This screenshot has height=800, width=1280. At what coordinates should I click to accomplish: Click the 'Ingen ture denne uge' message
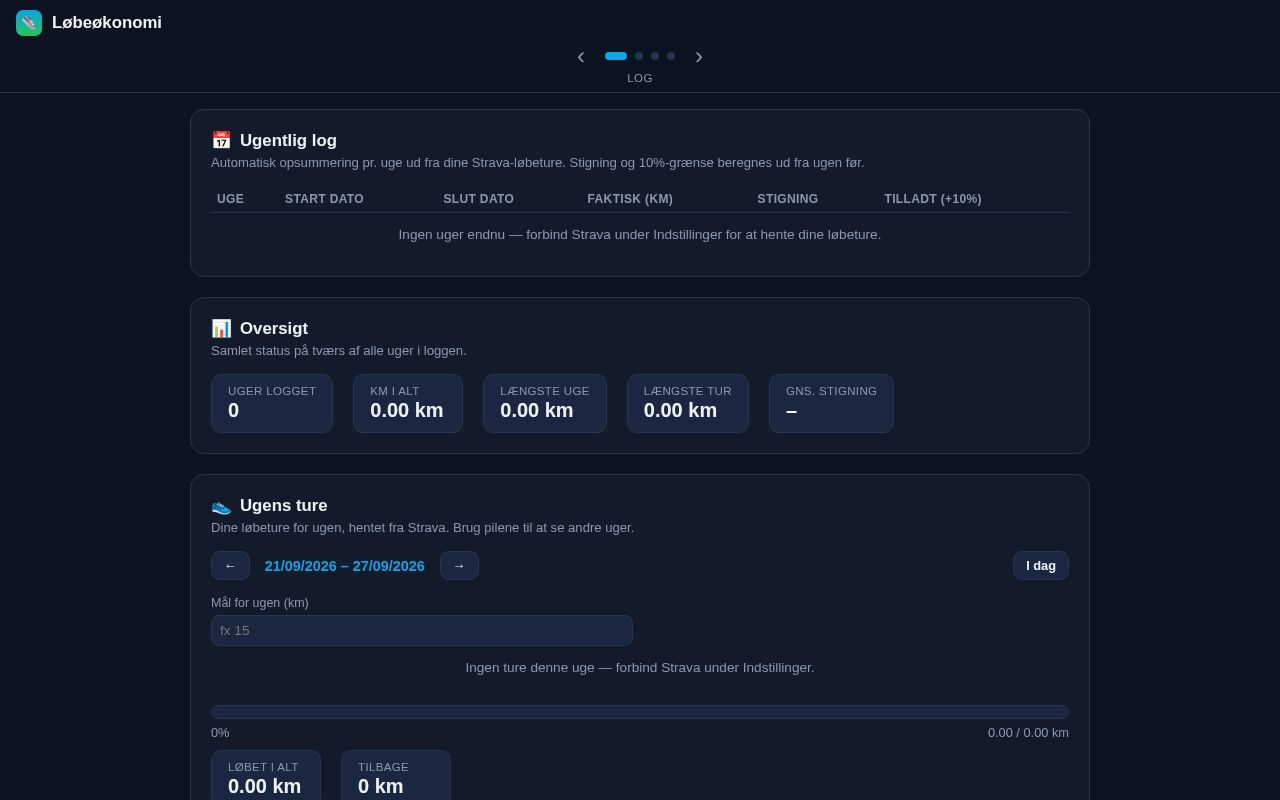[640, 668]
